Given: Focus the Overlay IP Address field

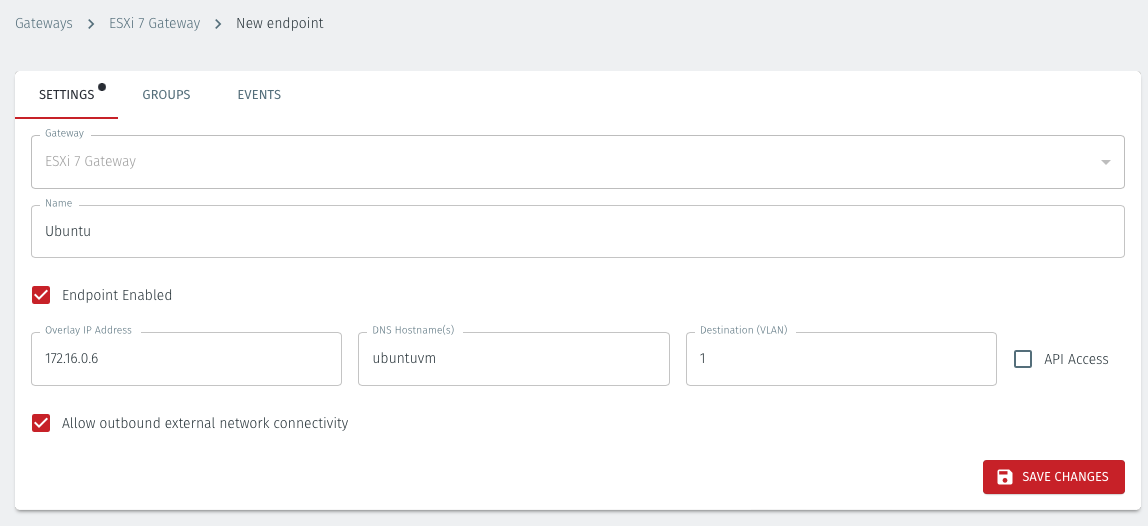Looking at the screenshot, I should coord(187,359).
